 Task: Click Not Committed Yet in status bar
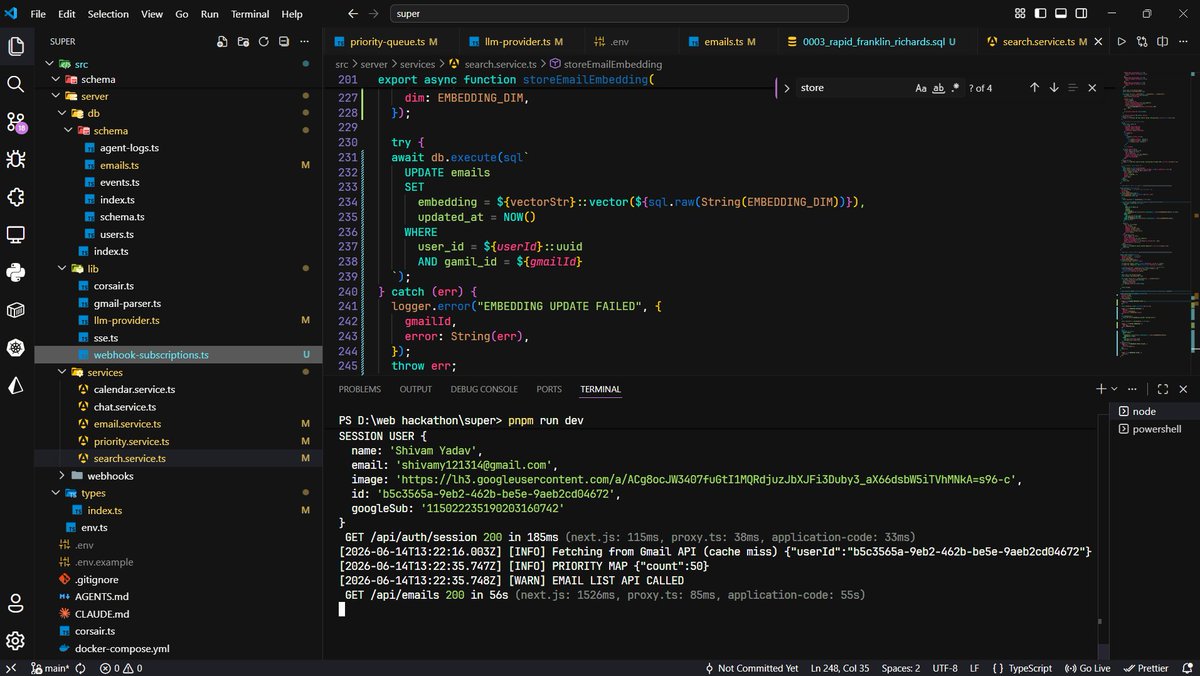(751, 668)
